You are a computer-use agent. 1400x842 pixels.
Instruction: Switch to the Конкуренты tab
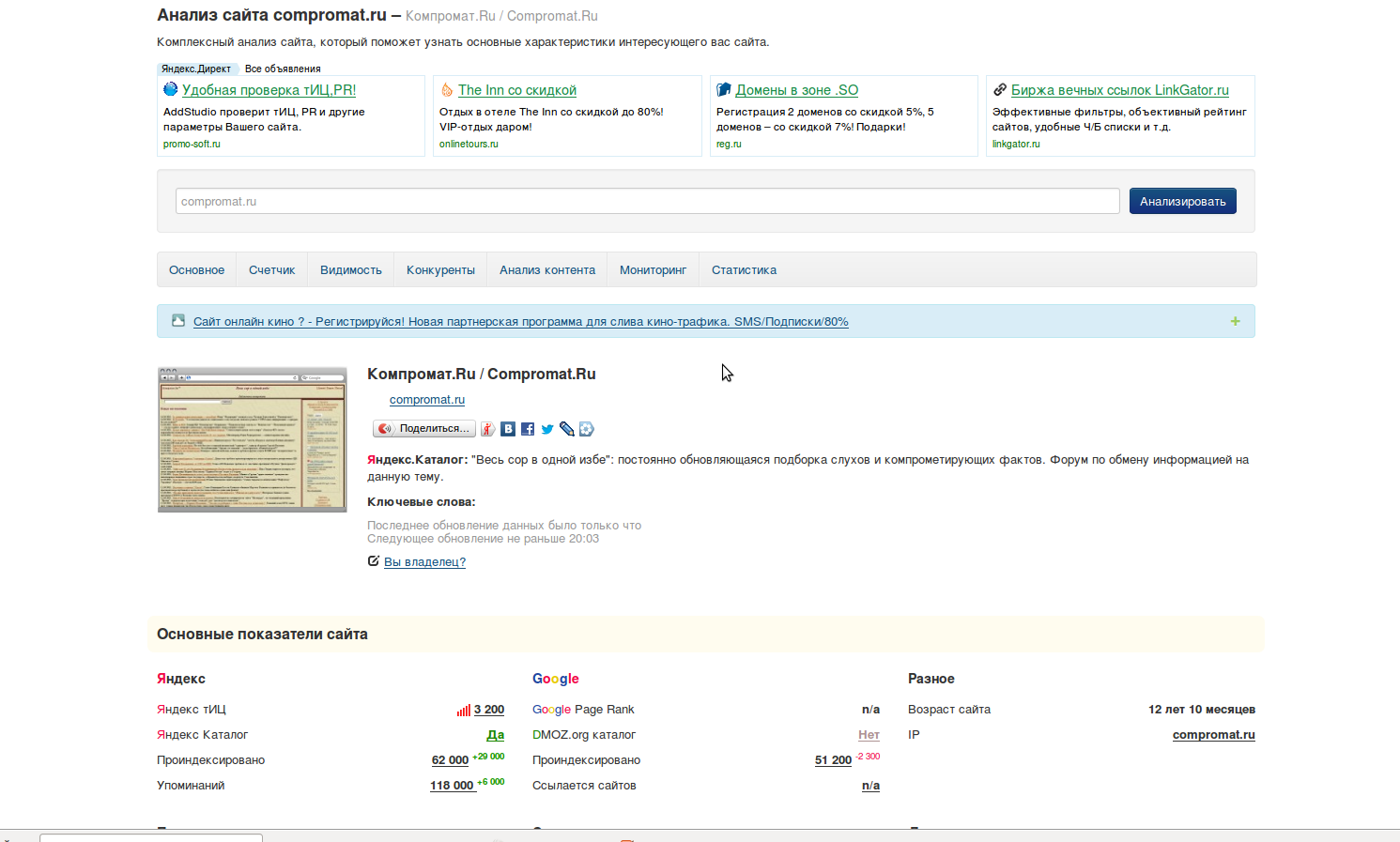(x=440, y=269)
